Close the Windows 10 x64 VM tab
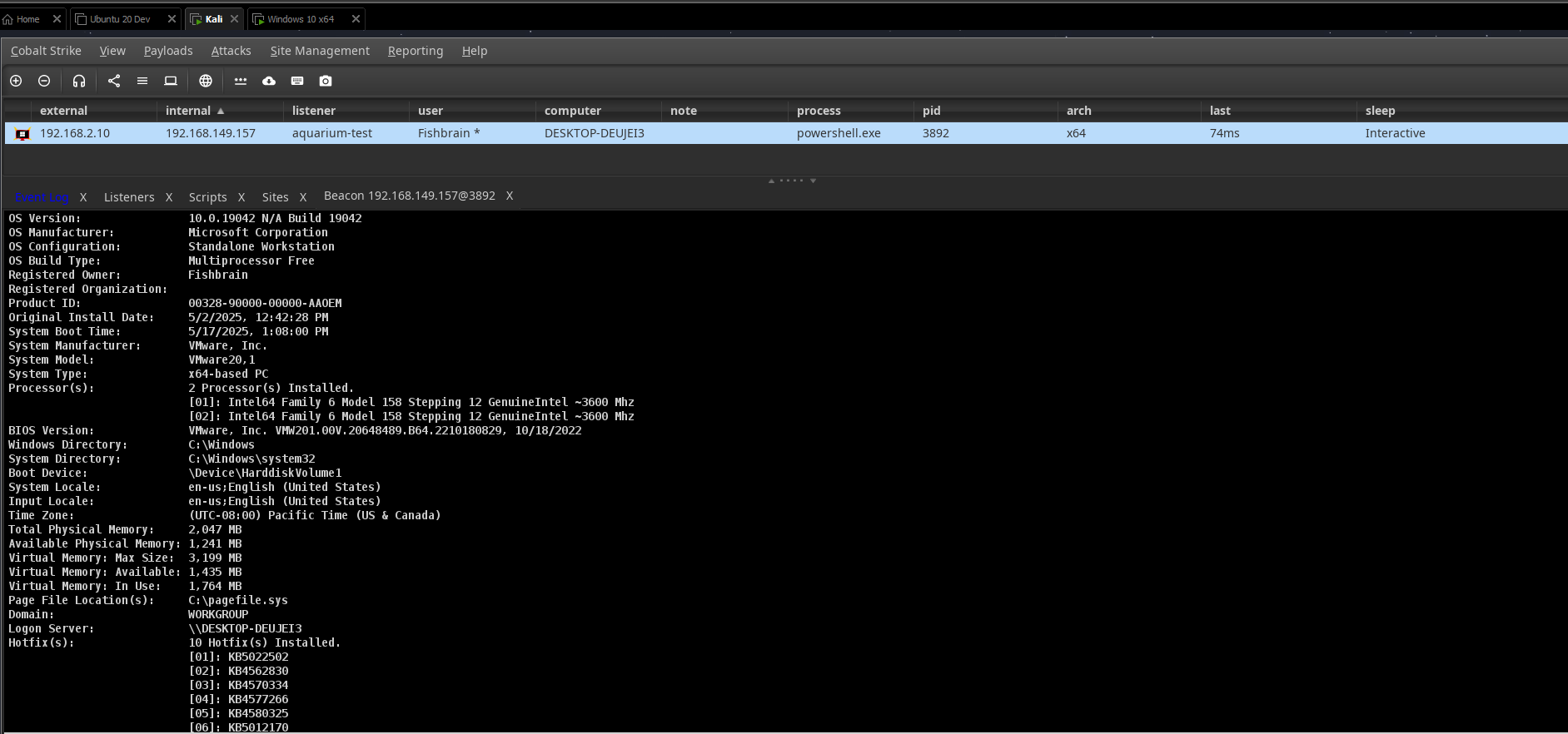The height and width of the screenshot is (734, 1568). click(x=356, y=19)
